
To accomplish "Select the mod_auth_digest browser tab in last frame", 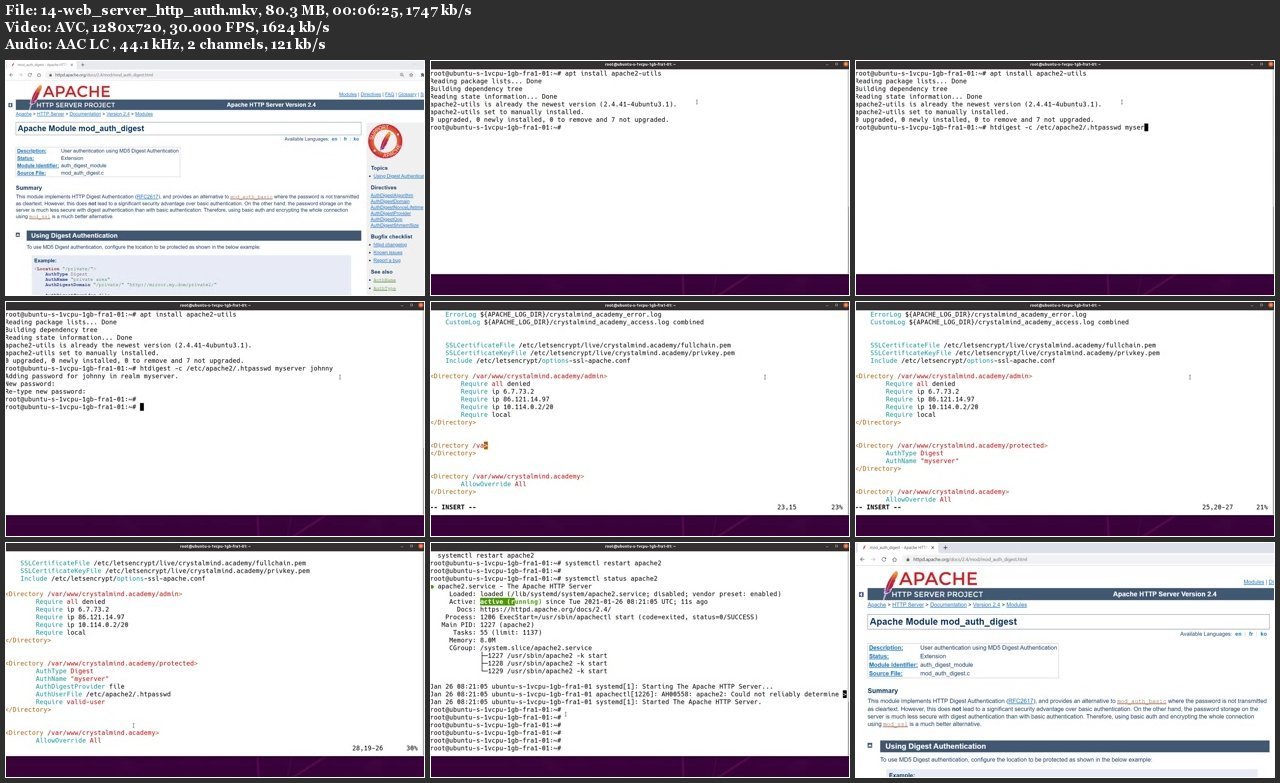I will tap(897, 547).
